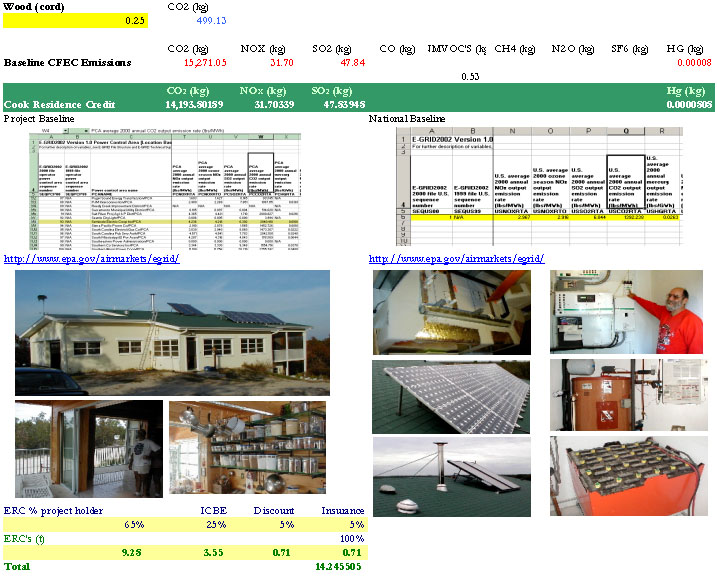
Task: Select the 0.71 Discount ERC value
Action: click(x=282, y=553)
